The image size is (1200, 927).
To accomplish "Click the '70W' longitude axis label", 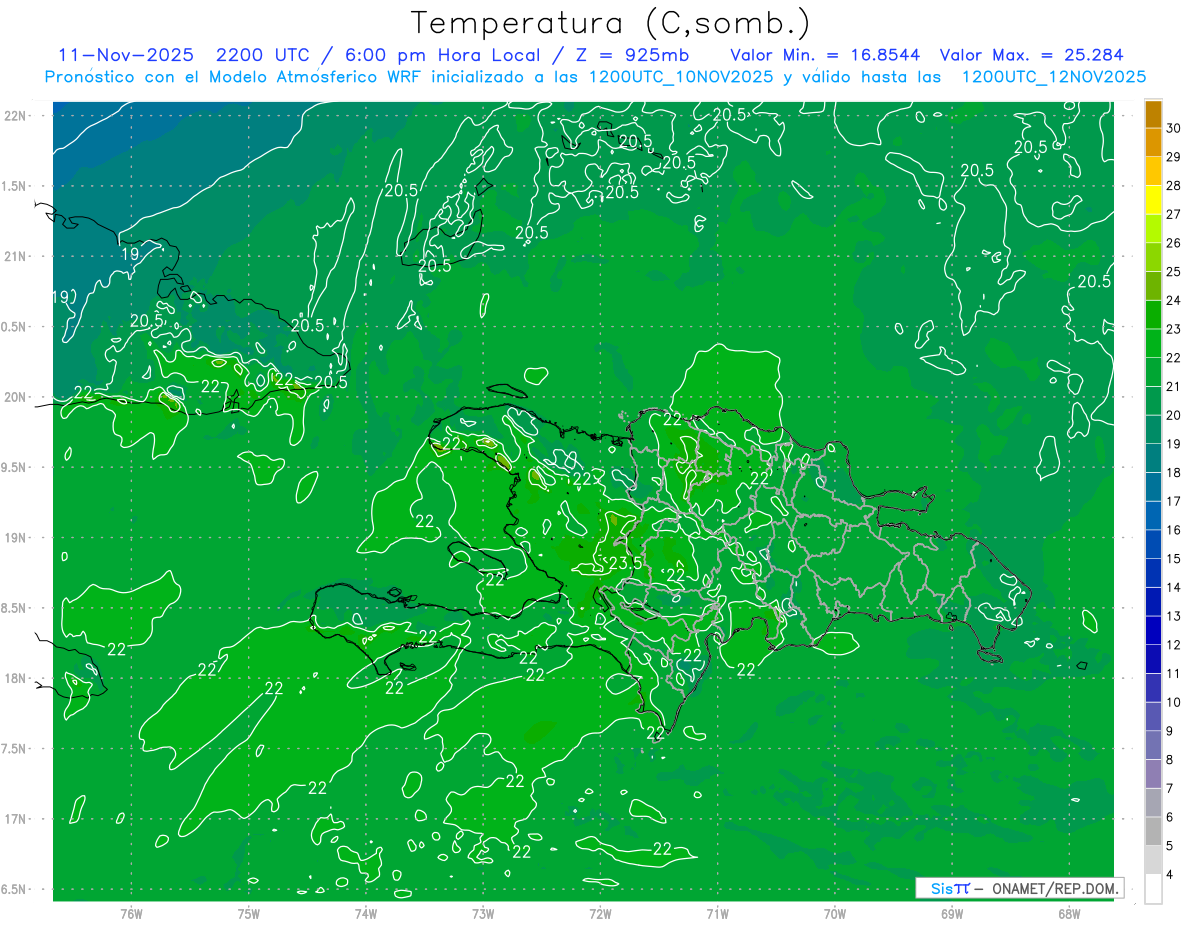I will coord(835,913).
